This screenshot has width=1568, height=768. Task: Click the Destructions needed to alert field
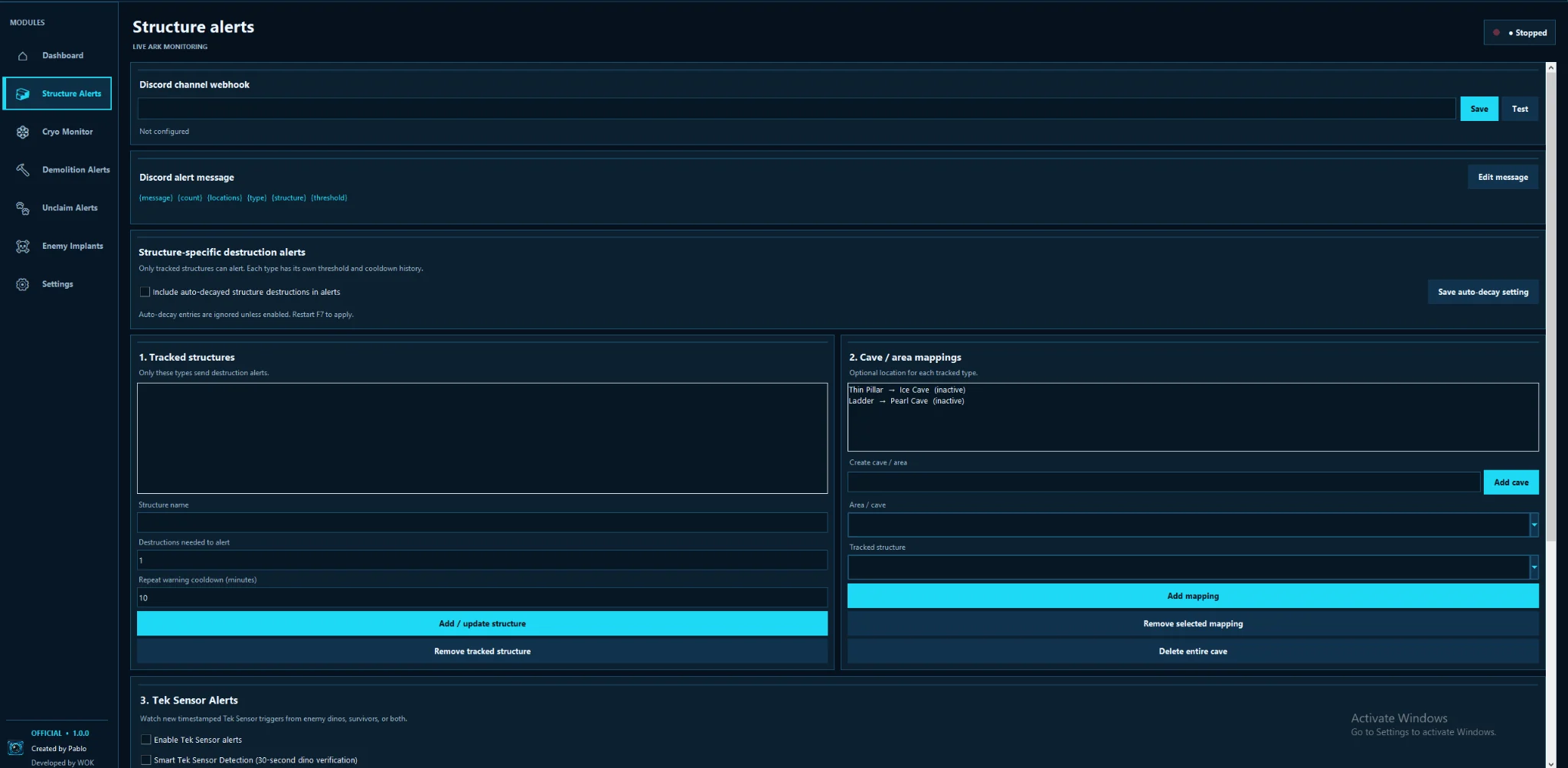(x=482, y=560)
